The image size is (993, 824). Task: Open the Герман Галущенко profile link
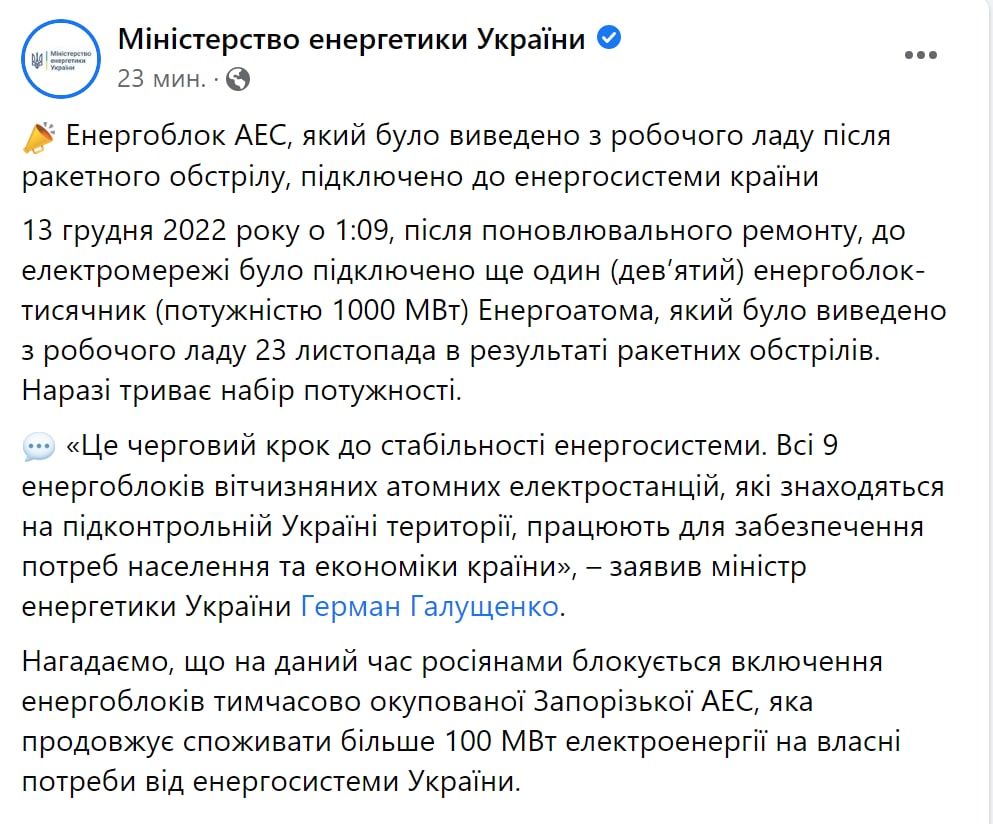pyautogui.click(x=430, y=606)
